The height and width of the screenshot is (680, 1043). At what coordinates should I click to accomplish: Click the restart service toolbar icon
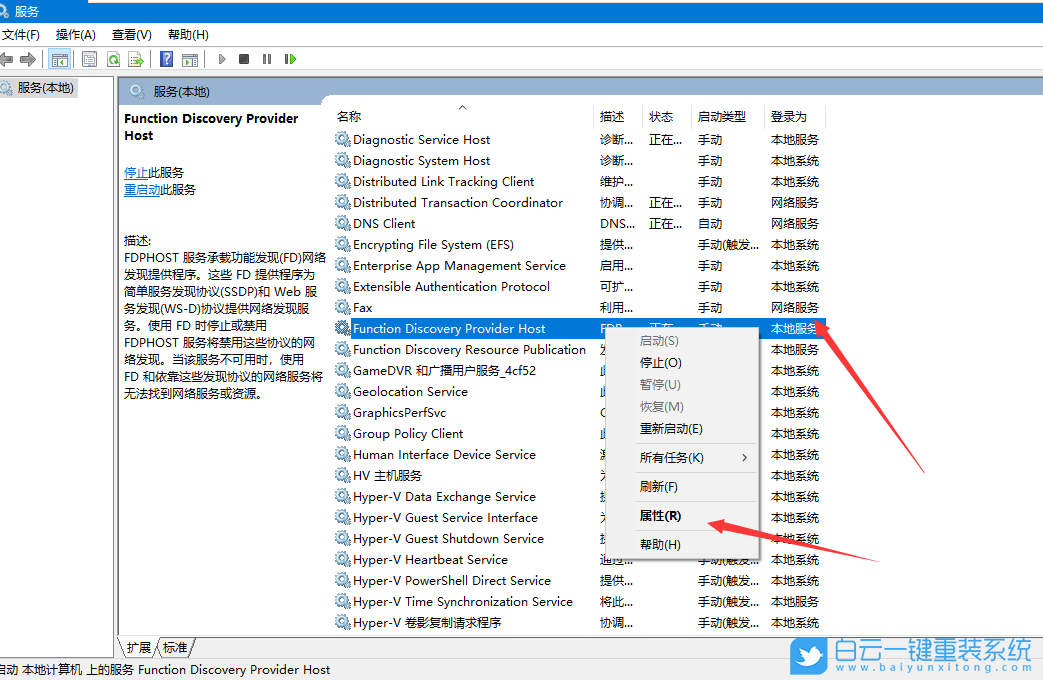[x=291, y=58]
